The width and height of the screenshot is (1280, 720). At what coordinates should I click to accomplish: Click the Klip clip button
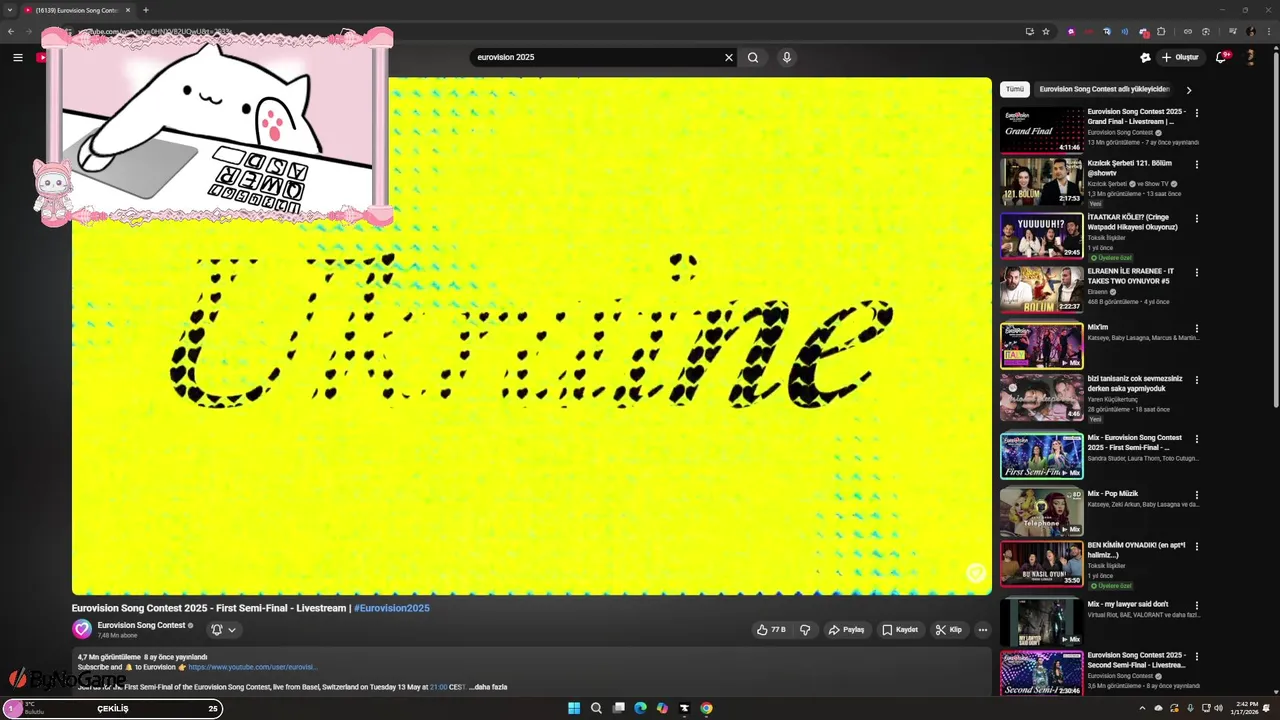[948, 630]
